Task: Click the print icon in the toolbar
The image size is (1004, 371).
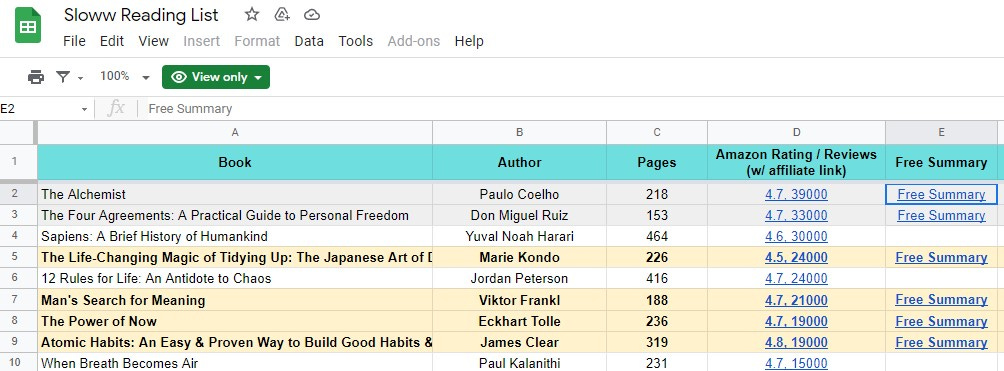Action: (36, 77)
